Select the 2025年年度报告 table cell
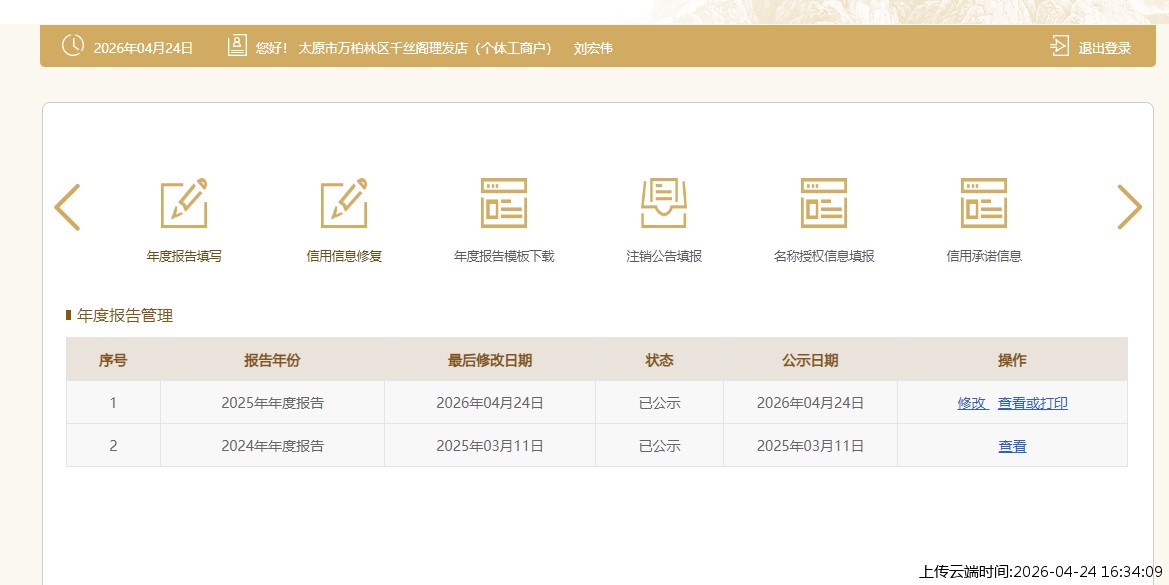This screenshot has height=585, width=1169. click(x=272, y=403)
